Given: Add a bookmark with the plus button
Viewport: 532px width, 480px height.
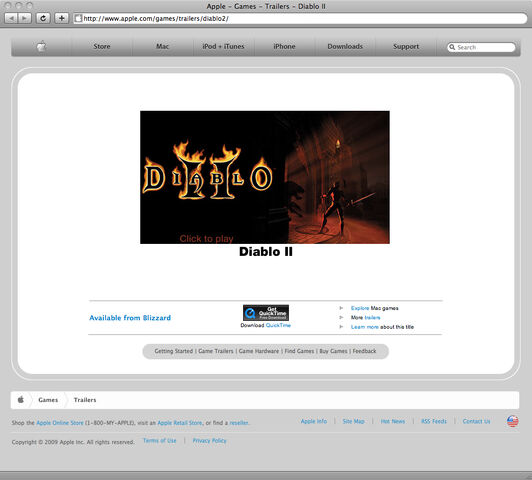Looking at the screenshot, I should (x=61, y=18).
